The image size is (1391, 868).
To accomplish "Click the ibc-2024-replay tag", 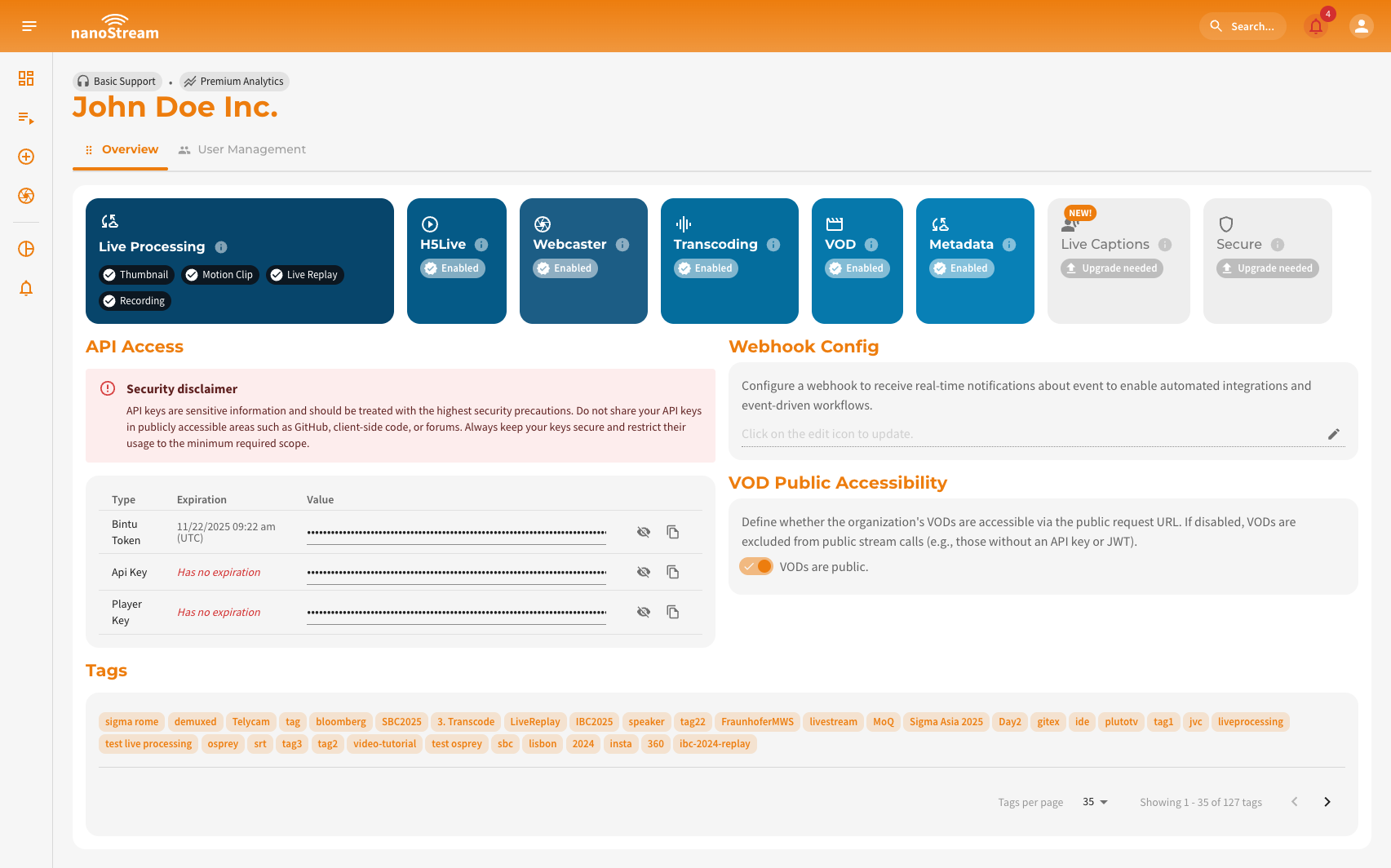I will coord(715,743).
